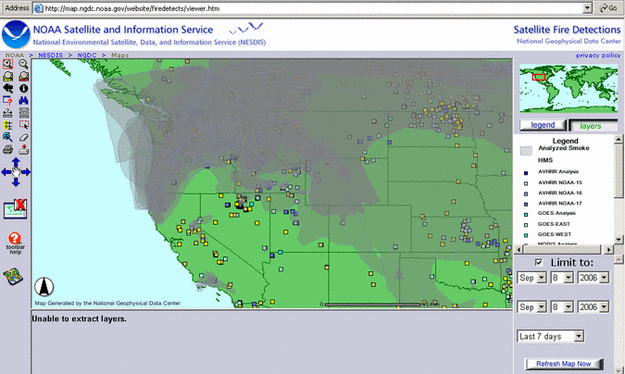This screenshot has width=625, height=374.
Task: Click the yellow Buffer tool icon
Action: 8,125
